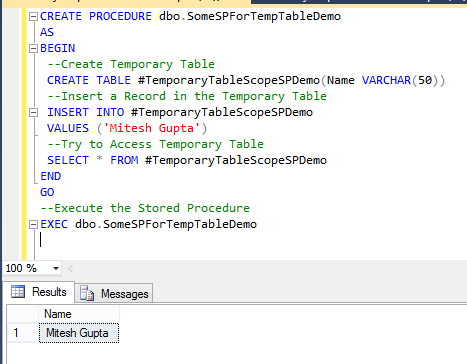The image size is (467, 364).
Task: Click the END keyword
Action: tap(51, 176)
